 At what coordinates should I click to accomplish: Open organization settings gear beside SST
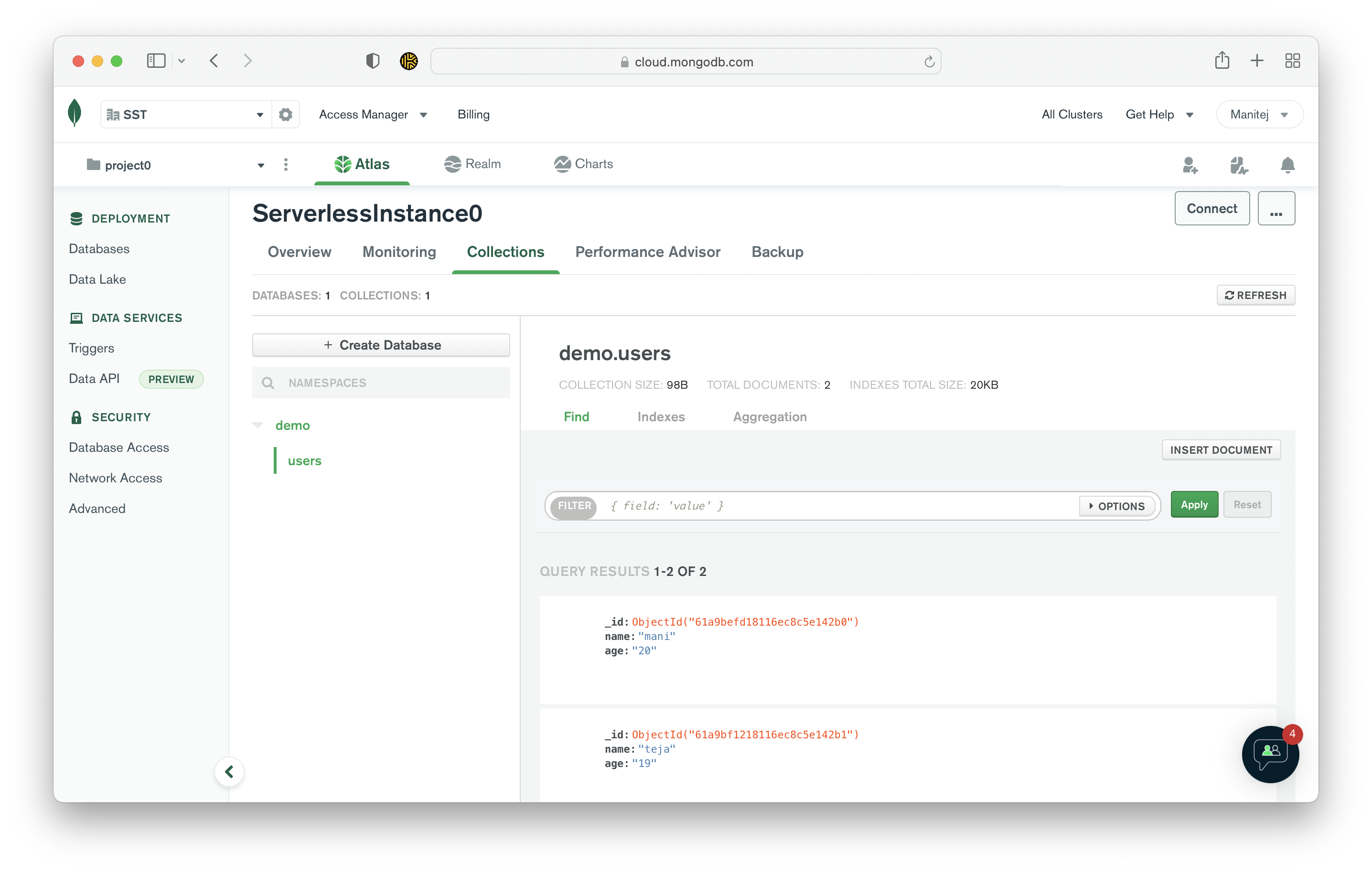pos(285,114)
